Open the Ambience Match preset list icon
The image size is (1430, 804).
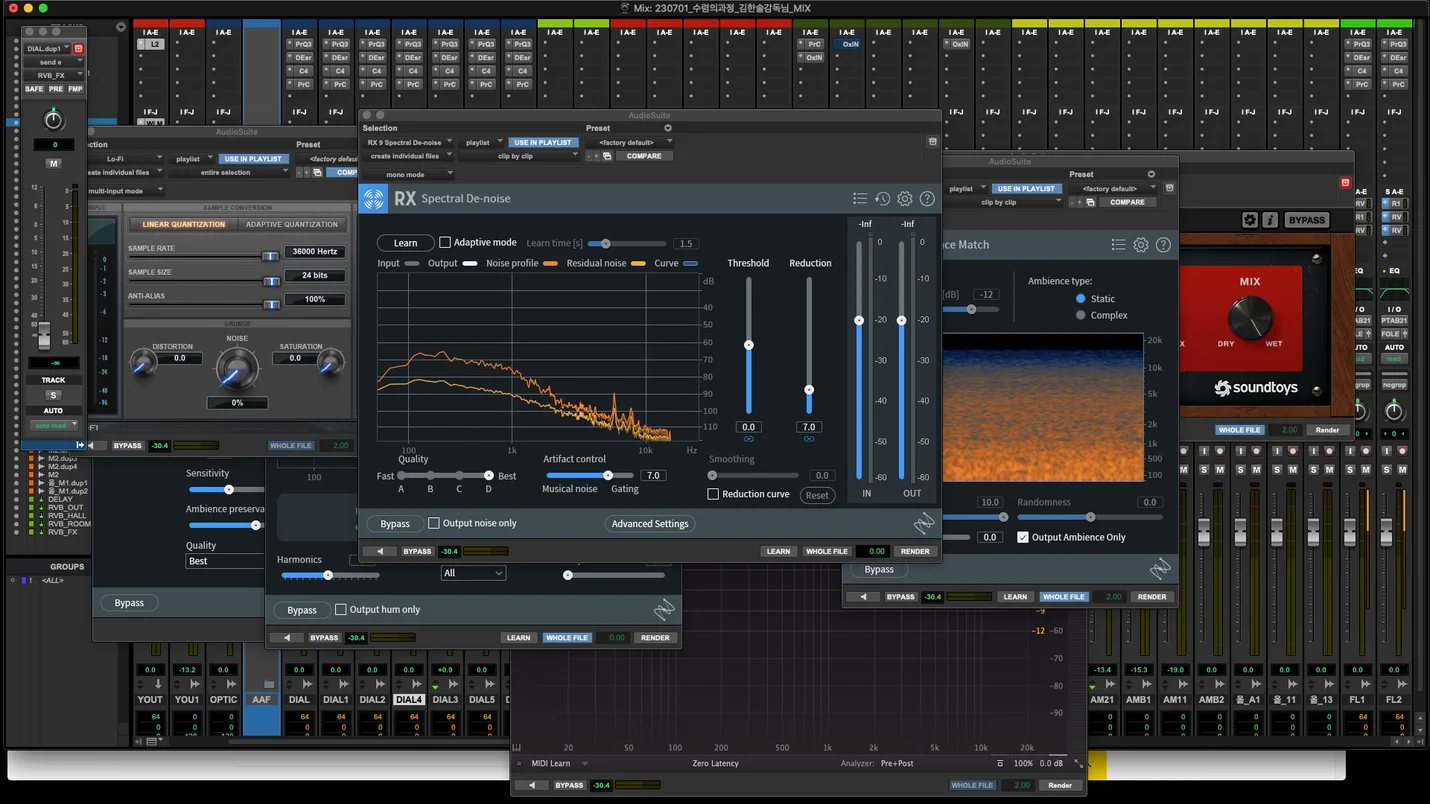[x=1118, y=245]
